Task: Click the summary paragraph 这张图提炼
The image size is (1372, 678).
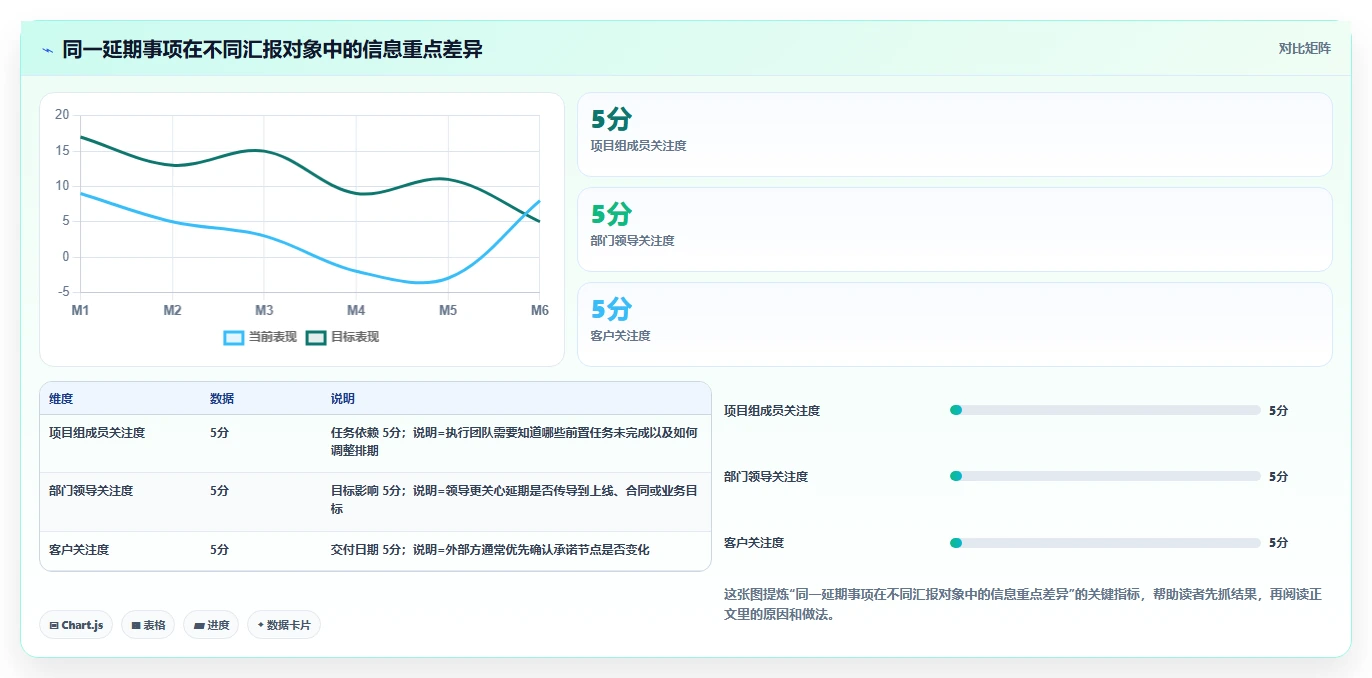Action: (1023, 604)
